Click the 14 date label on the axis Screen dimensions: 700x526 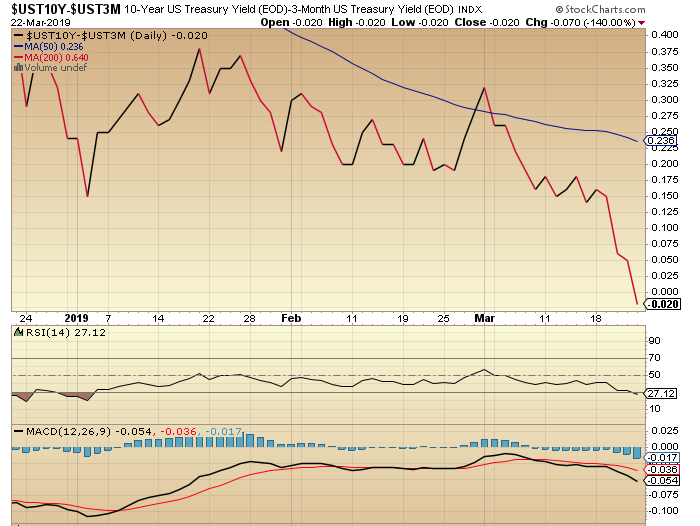pos(158,319)
